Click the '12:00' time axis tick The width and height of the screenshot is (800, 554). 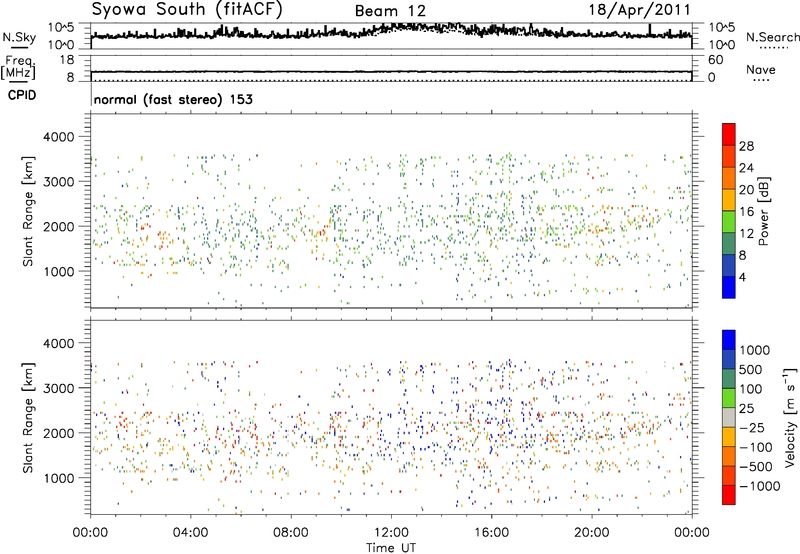pyautogui.click(x=391, y=533)
